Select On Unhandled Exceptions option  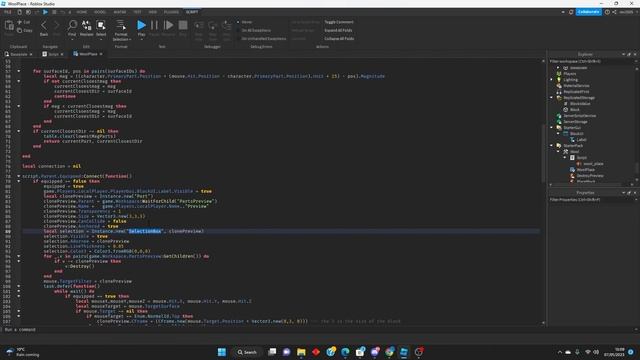[x=262, y=39]
